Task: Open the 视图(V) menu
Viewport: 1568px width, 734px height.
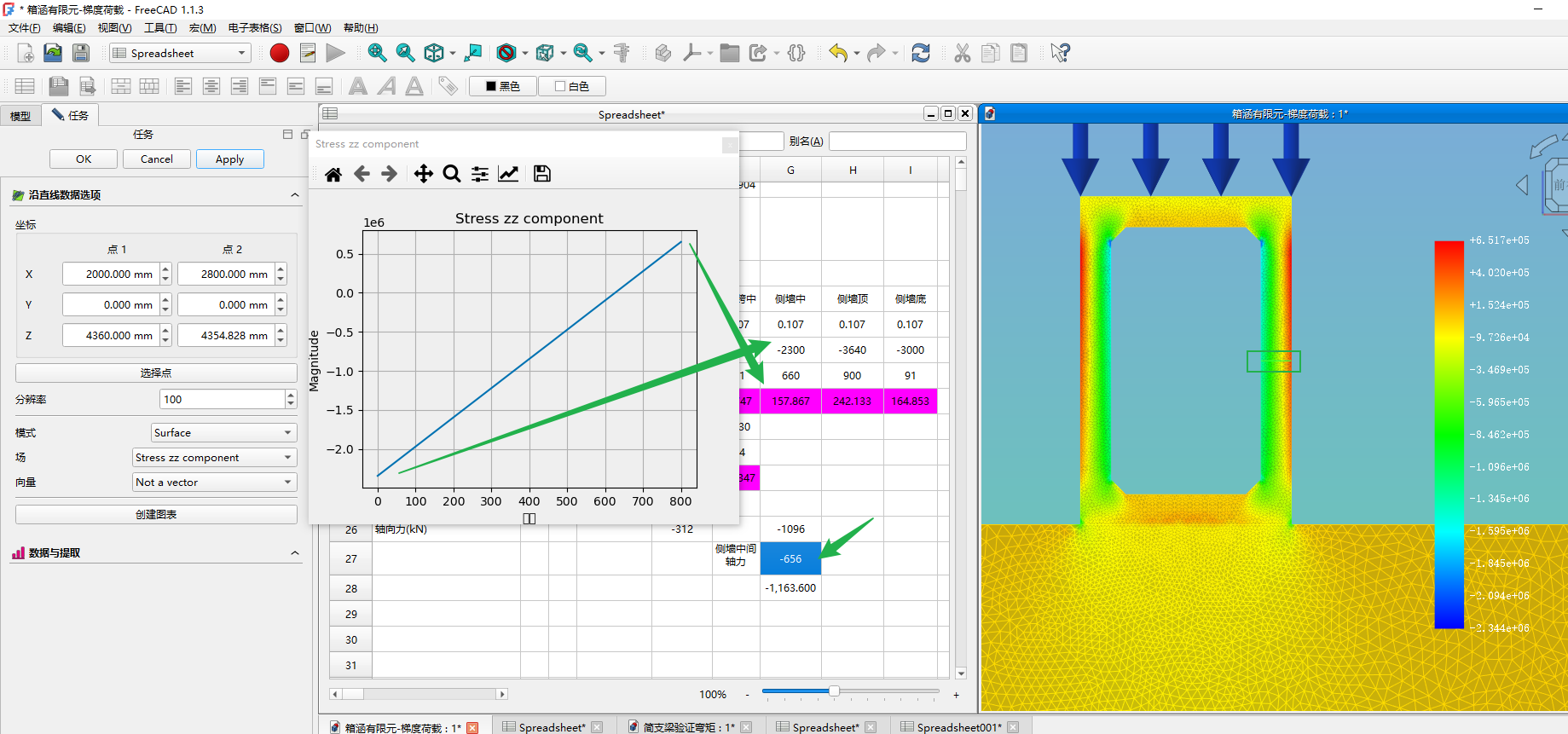Action: (x=114, y=28)
